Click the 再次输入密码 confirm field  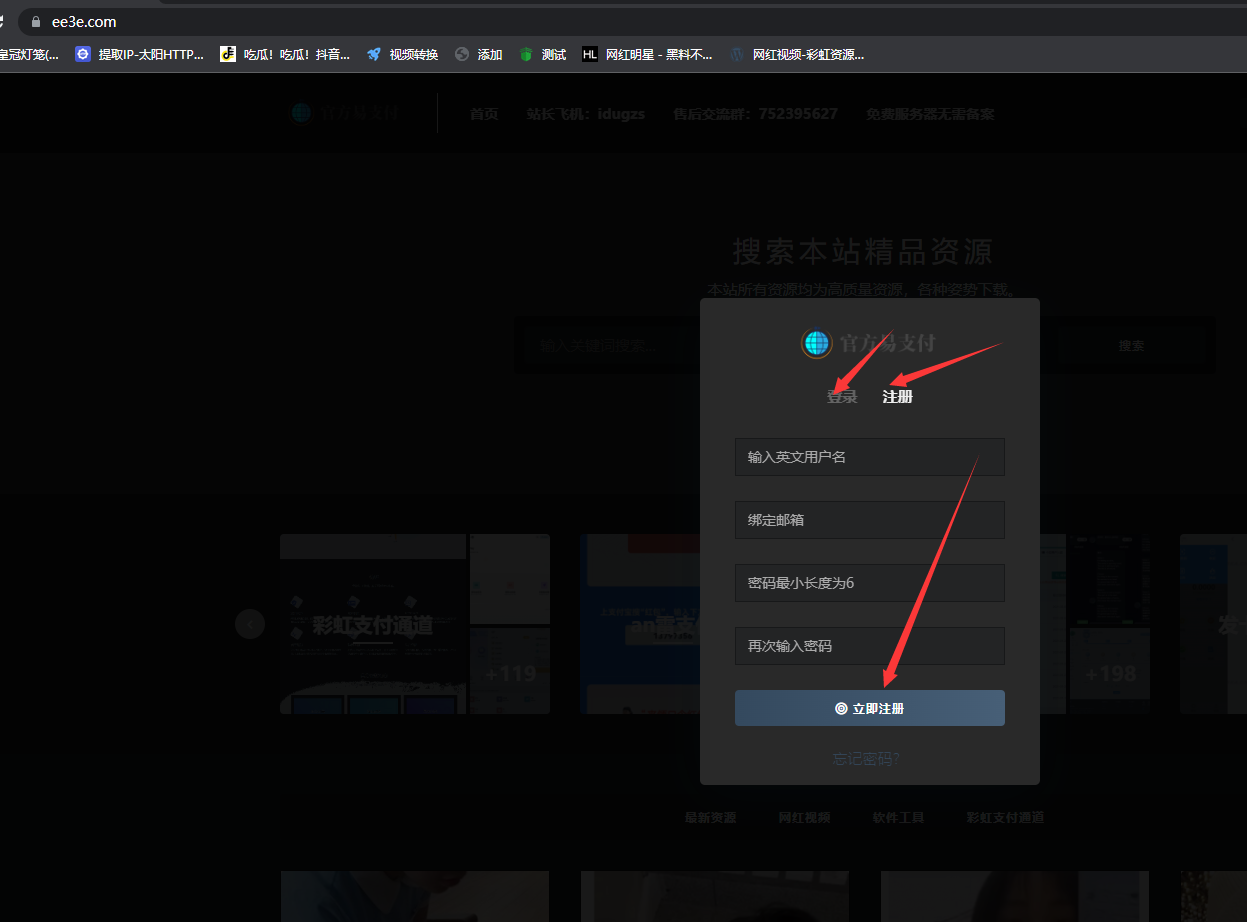coord(869,646)
